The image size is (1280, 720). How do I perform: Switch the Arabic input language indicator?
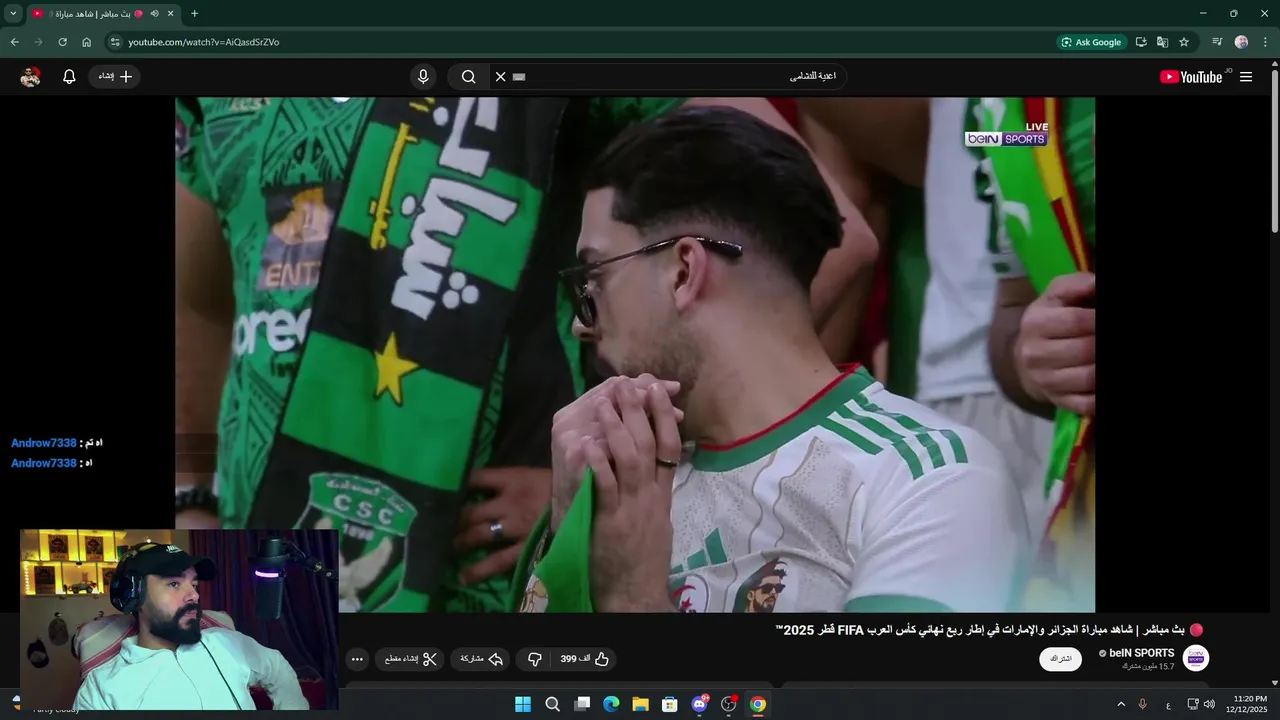(1169, 705)
